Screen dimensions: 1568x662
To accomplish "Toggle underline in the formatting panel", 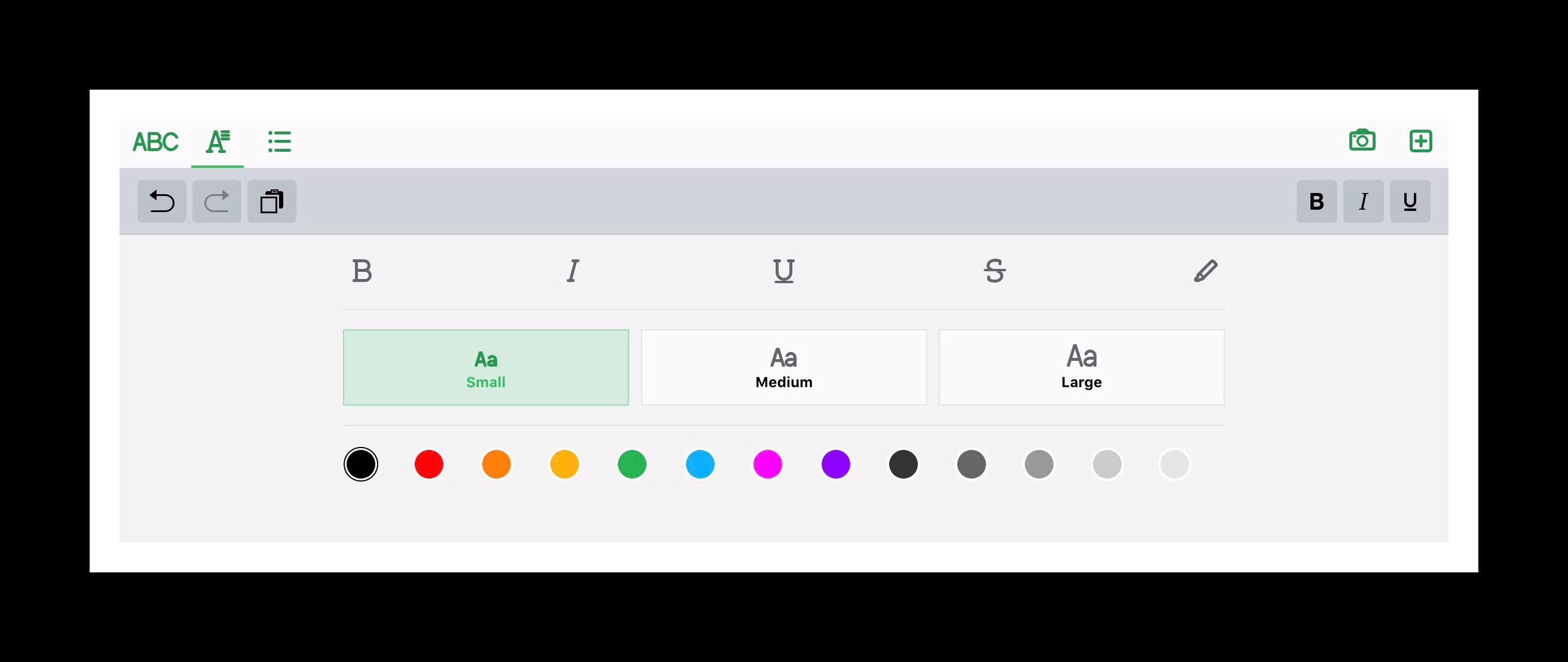I will (x=783, y=271).
